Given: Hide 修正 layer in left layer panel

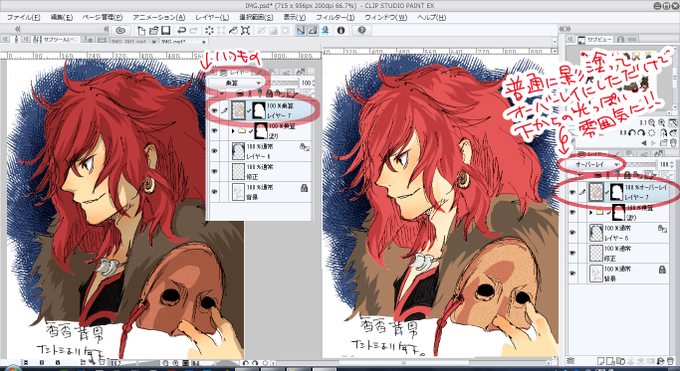Looking at the screenshot, I should pyautogui.click(x=214, y=171).
